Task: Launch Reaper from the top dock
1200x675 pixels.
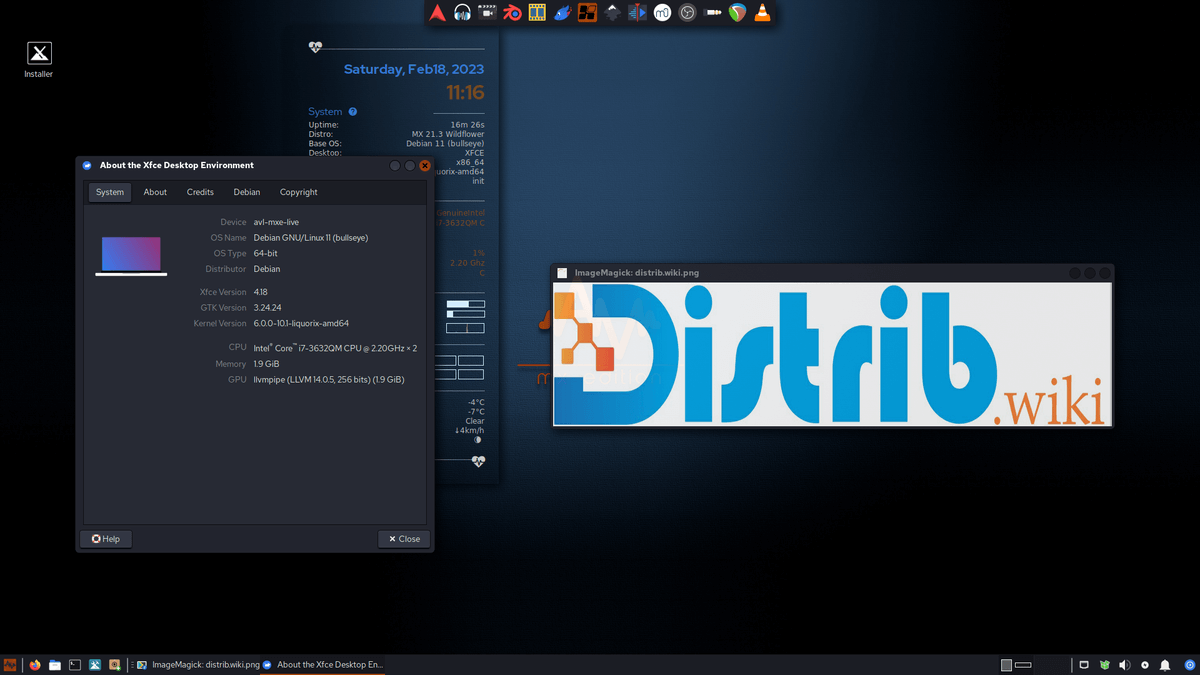Action: pos(737,13)
